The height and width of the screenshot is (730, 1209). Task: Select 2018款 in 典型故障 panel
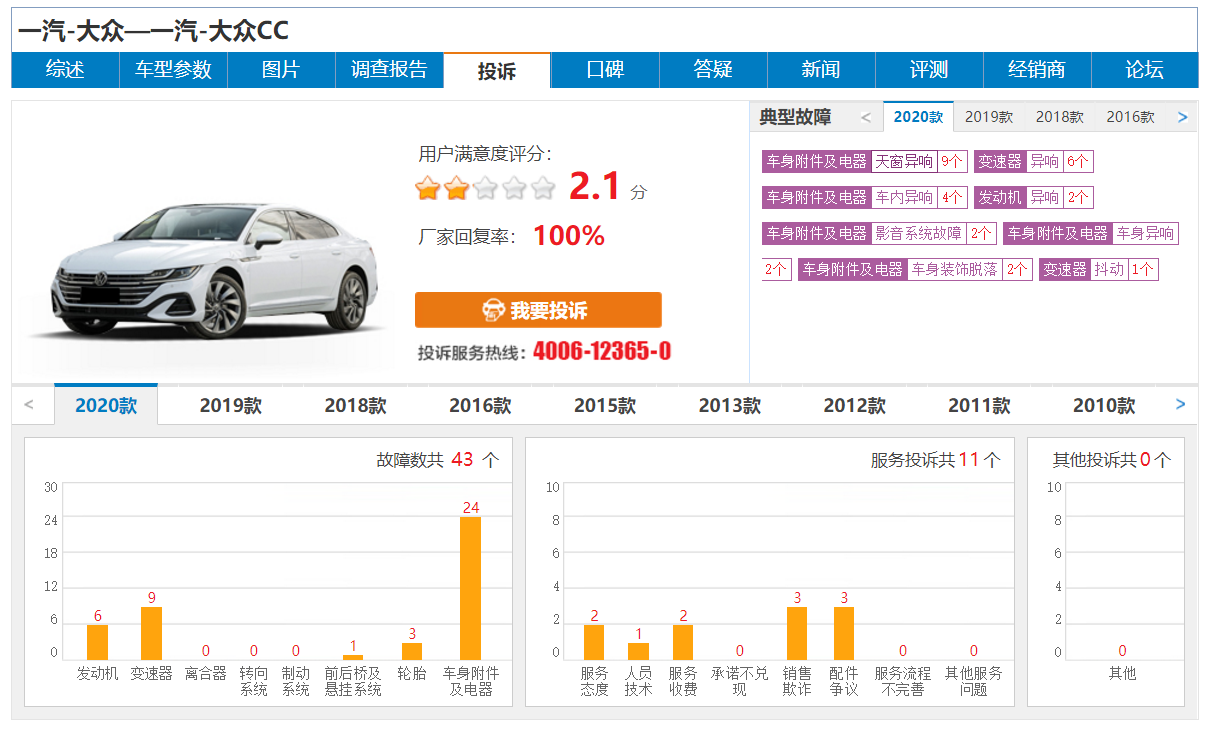[1060, 117]
